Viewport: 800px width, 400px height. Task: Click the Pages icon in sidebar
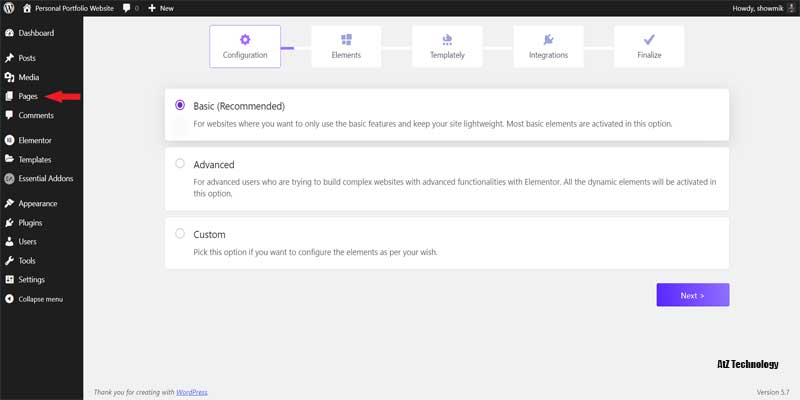pos(9,96)
